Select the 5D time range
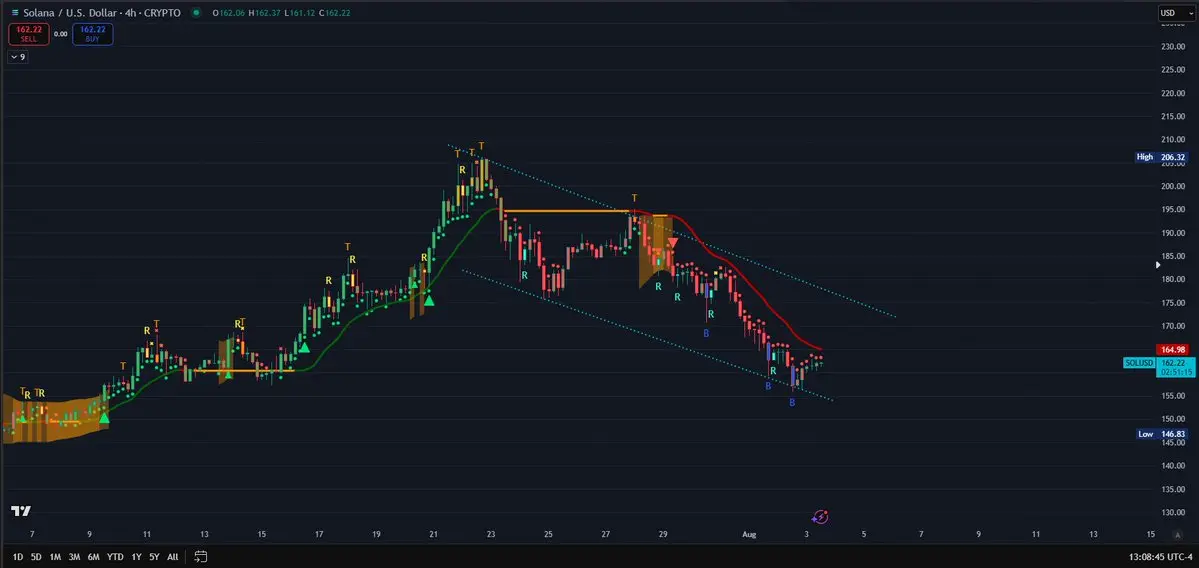The width and height of the screenshot is (1199, 568). [x=36, y=557]
